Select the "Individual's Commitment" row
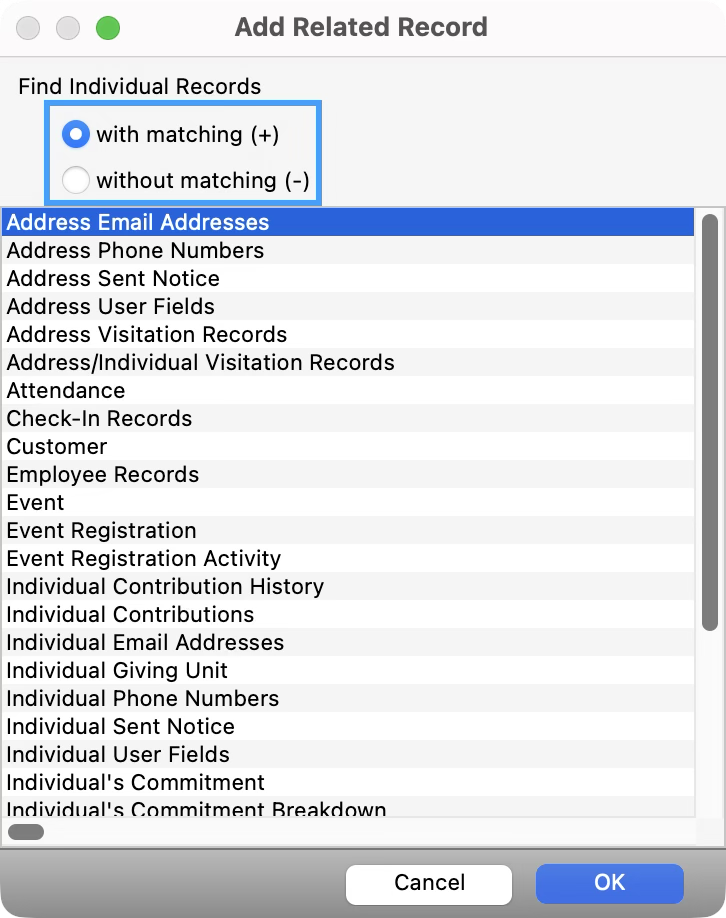The width and height of the screenshot is (726, 918). pyautogui.click(x=348, y=783)
